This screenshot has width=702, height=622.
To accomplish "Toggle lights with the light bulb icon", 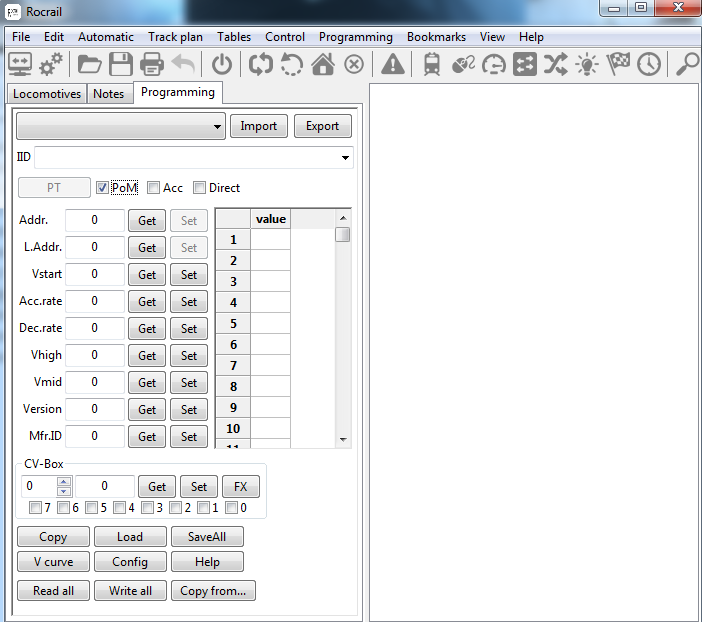I will click(586, 64).
